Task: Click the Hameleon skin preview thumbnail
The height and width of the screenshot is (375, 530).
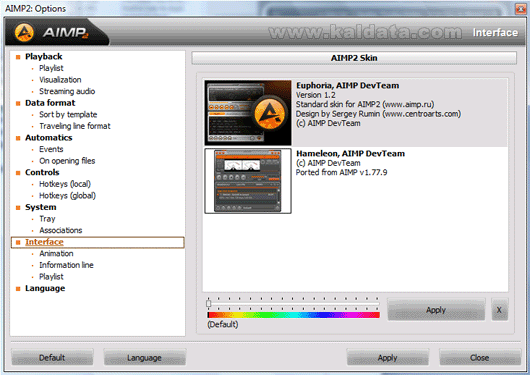Action: click(x=248, y=181)
